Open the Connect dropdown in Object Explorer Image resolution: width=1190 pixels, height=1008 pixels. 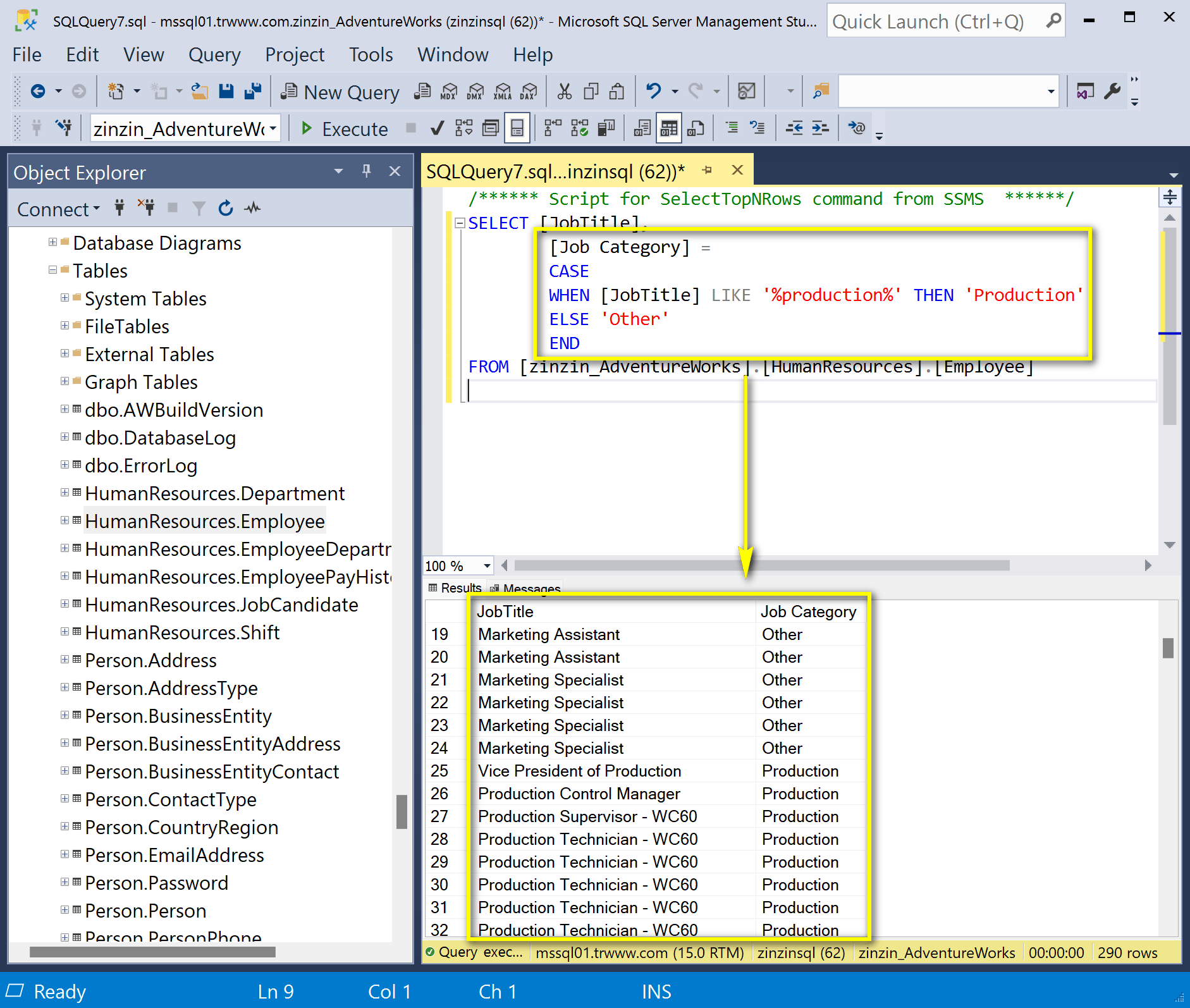point(58,209)
